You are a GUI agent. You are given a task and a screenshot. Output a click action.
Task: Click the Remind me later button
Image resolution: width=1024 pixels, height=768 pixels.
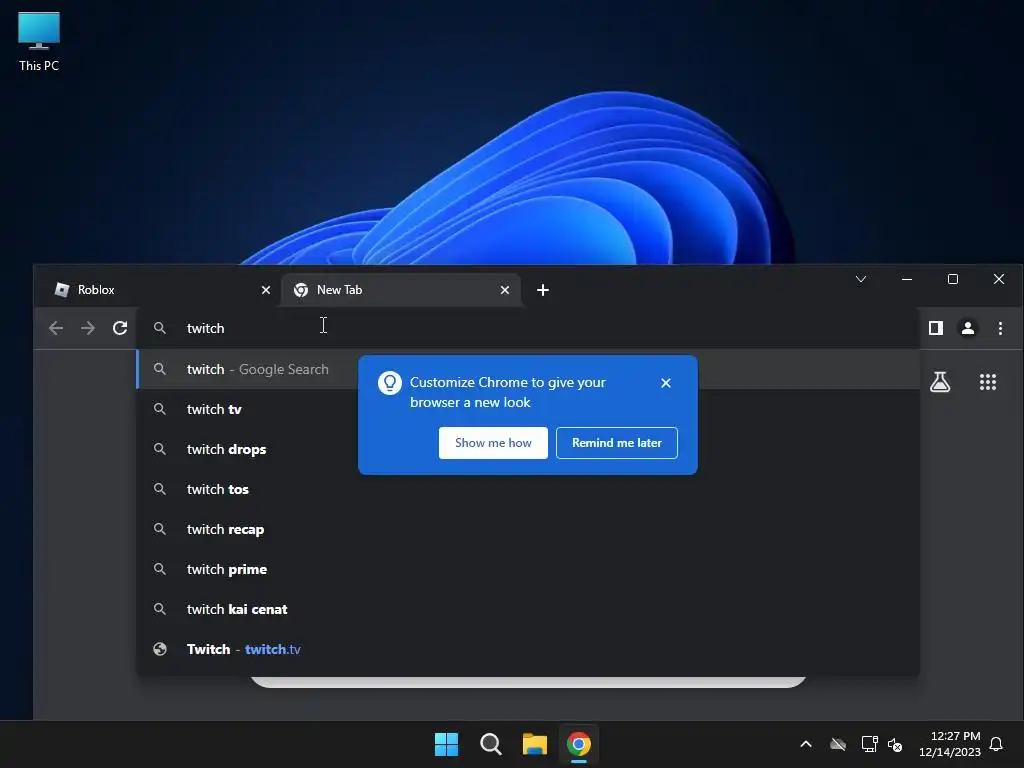pos(616,443)
